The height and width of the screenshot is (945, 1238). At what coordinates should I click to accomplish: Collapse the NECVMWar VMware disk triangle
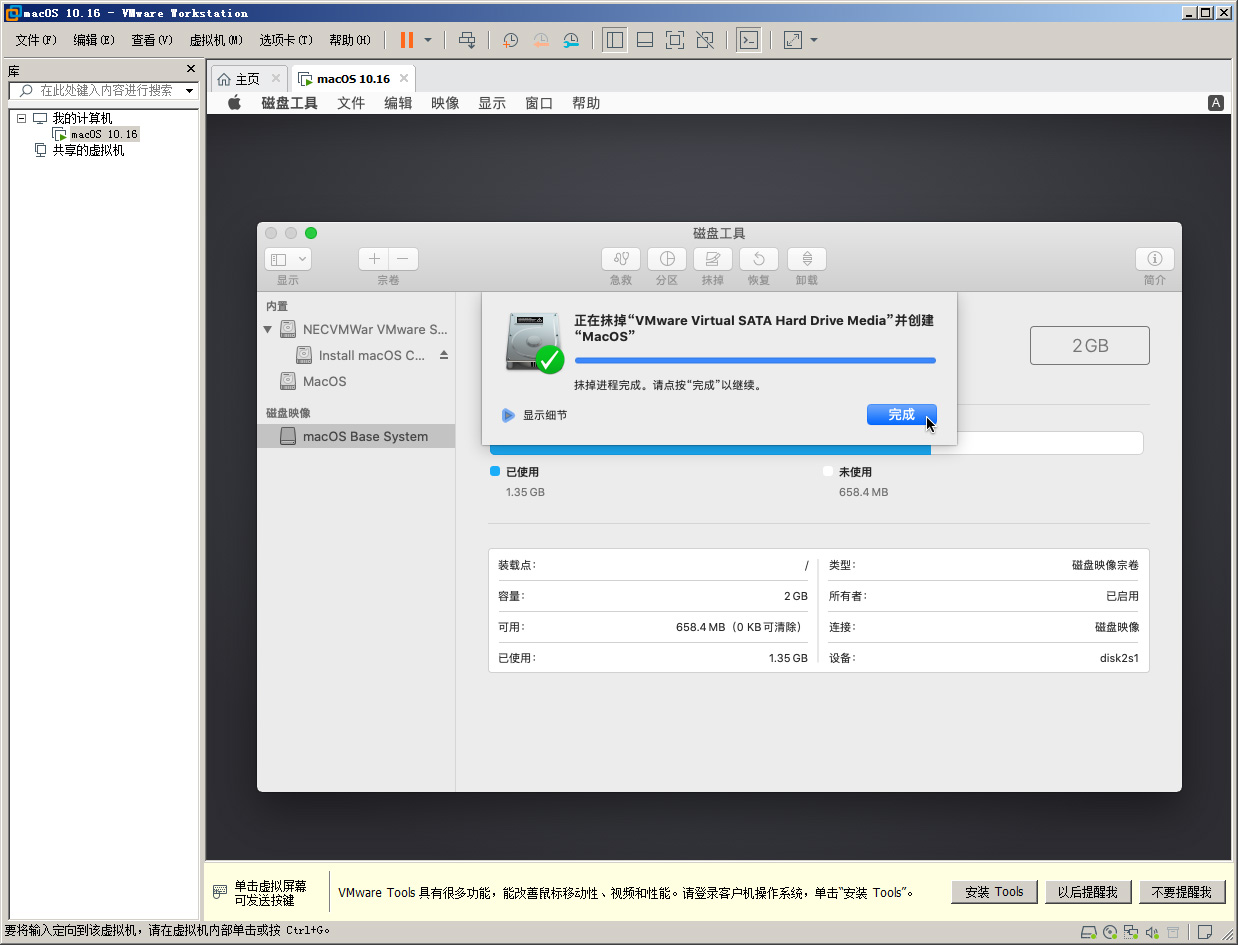267,329
